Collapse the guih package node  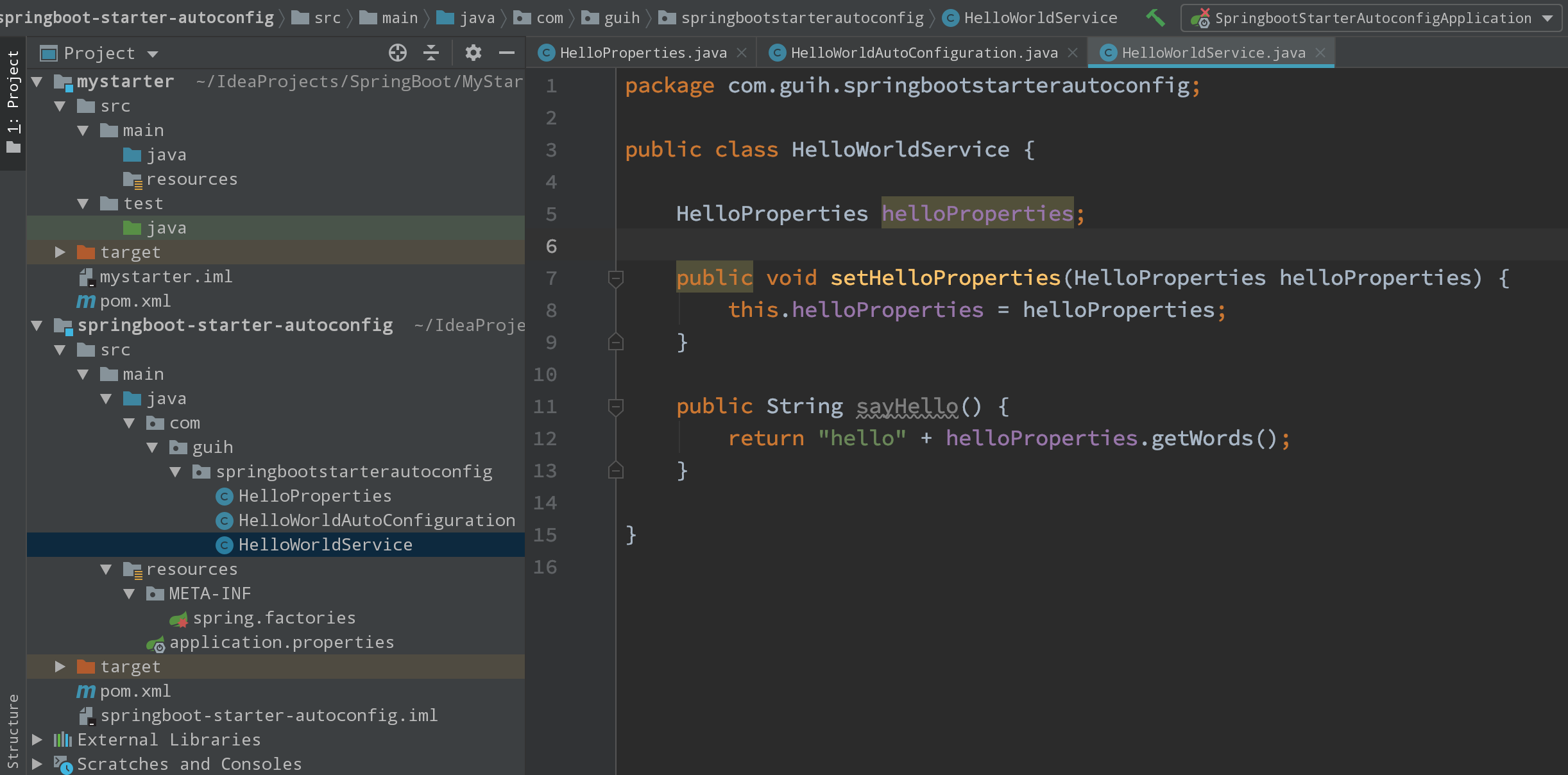(x=153, y=447)
